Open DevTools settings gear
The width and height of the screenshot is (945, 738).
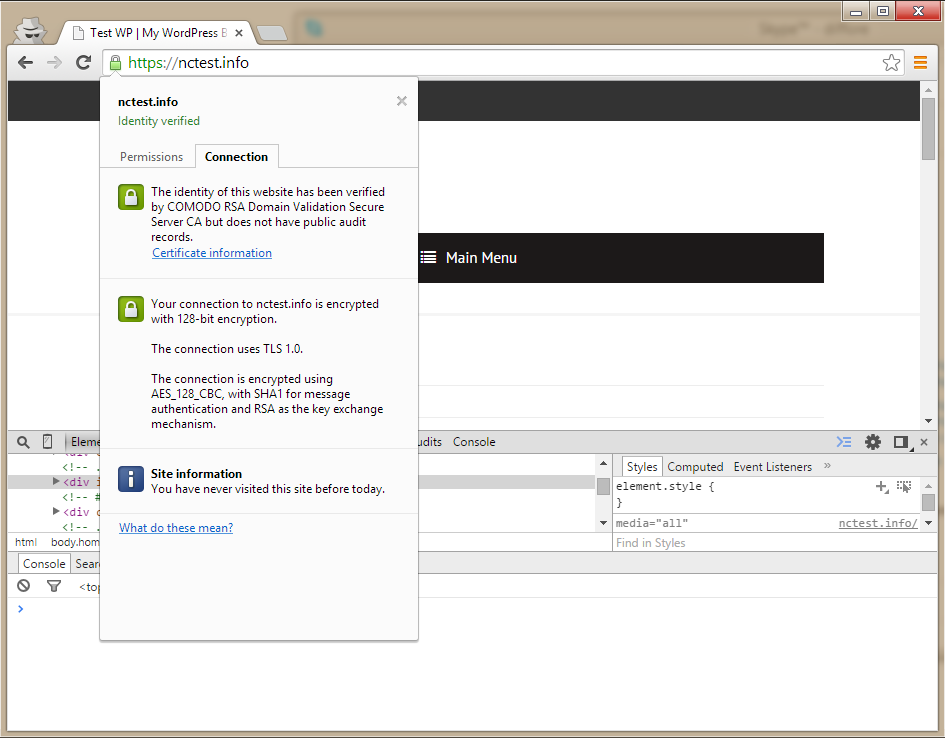(x=873, y=442)
